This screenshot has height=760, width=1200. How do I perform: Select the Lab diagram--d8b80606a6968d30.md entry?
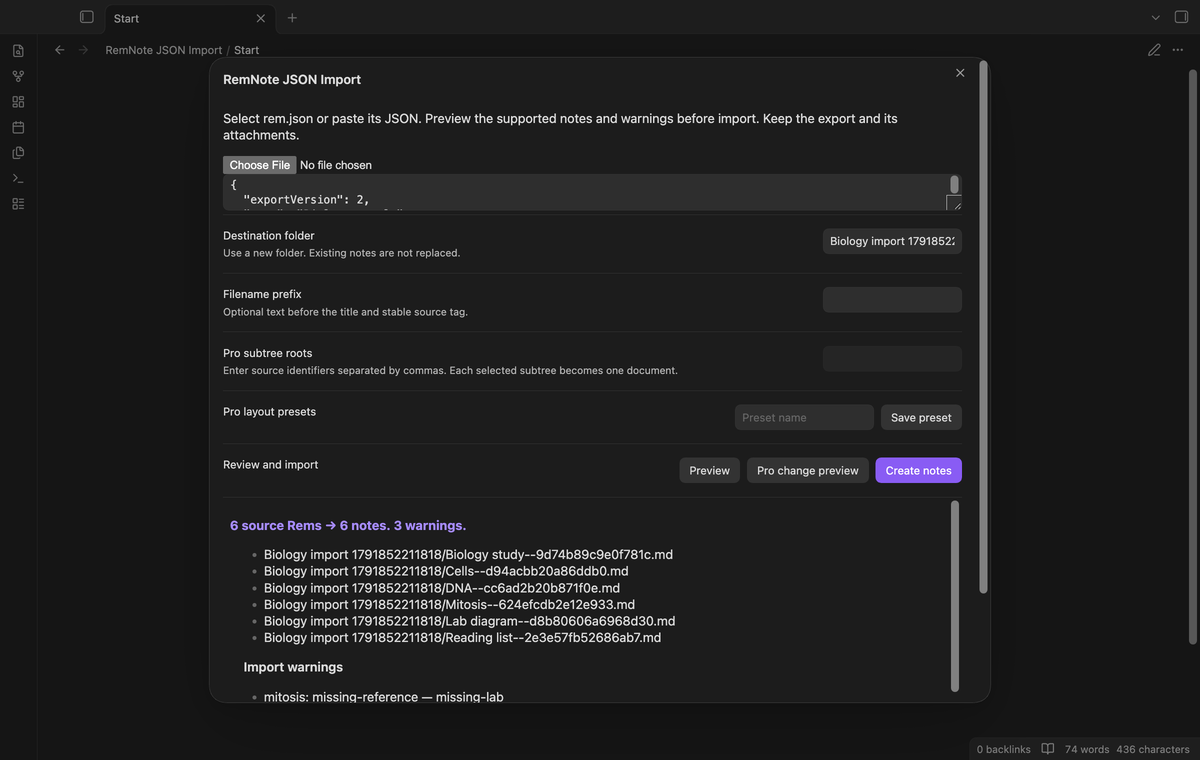469,621
